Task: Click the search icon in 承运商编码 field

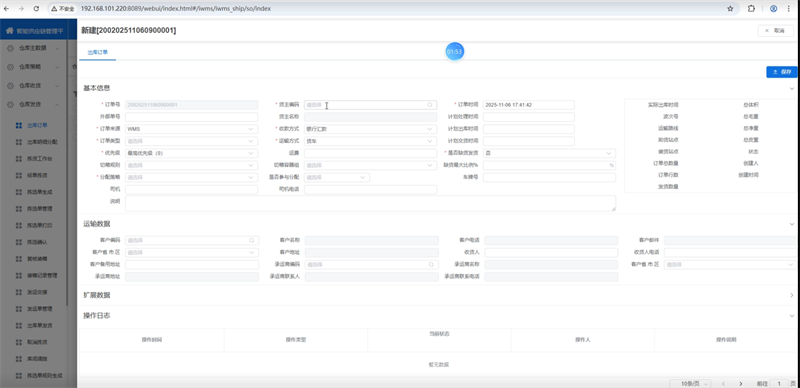Action: [431, 264]
